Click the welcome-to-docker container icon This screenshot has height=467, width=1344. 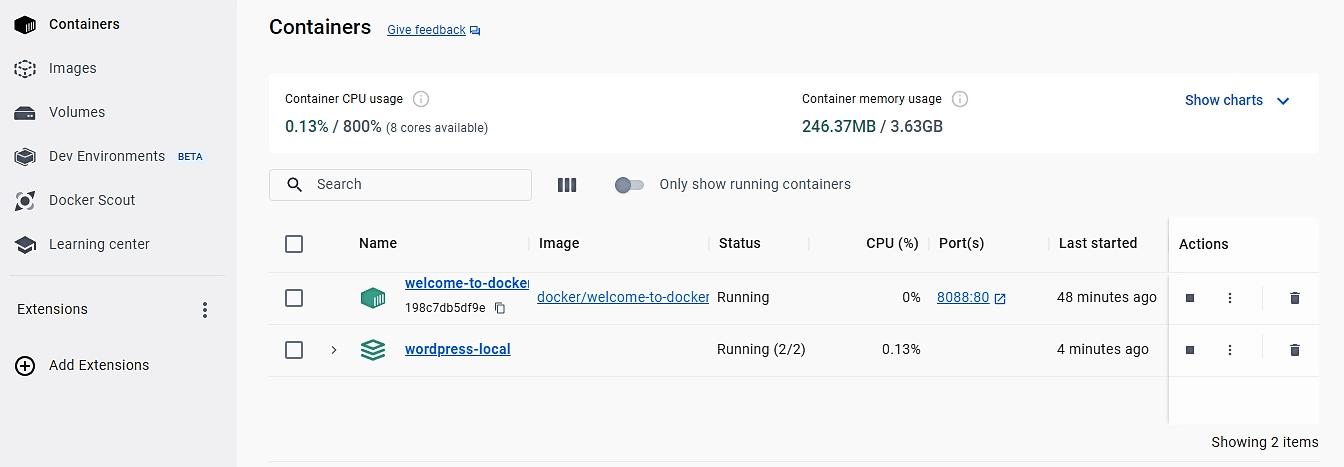(373, 298)
